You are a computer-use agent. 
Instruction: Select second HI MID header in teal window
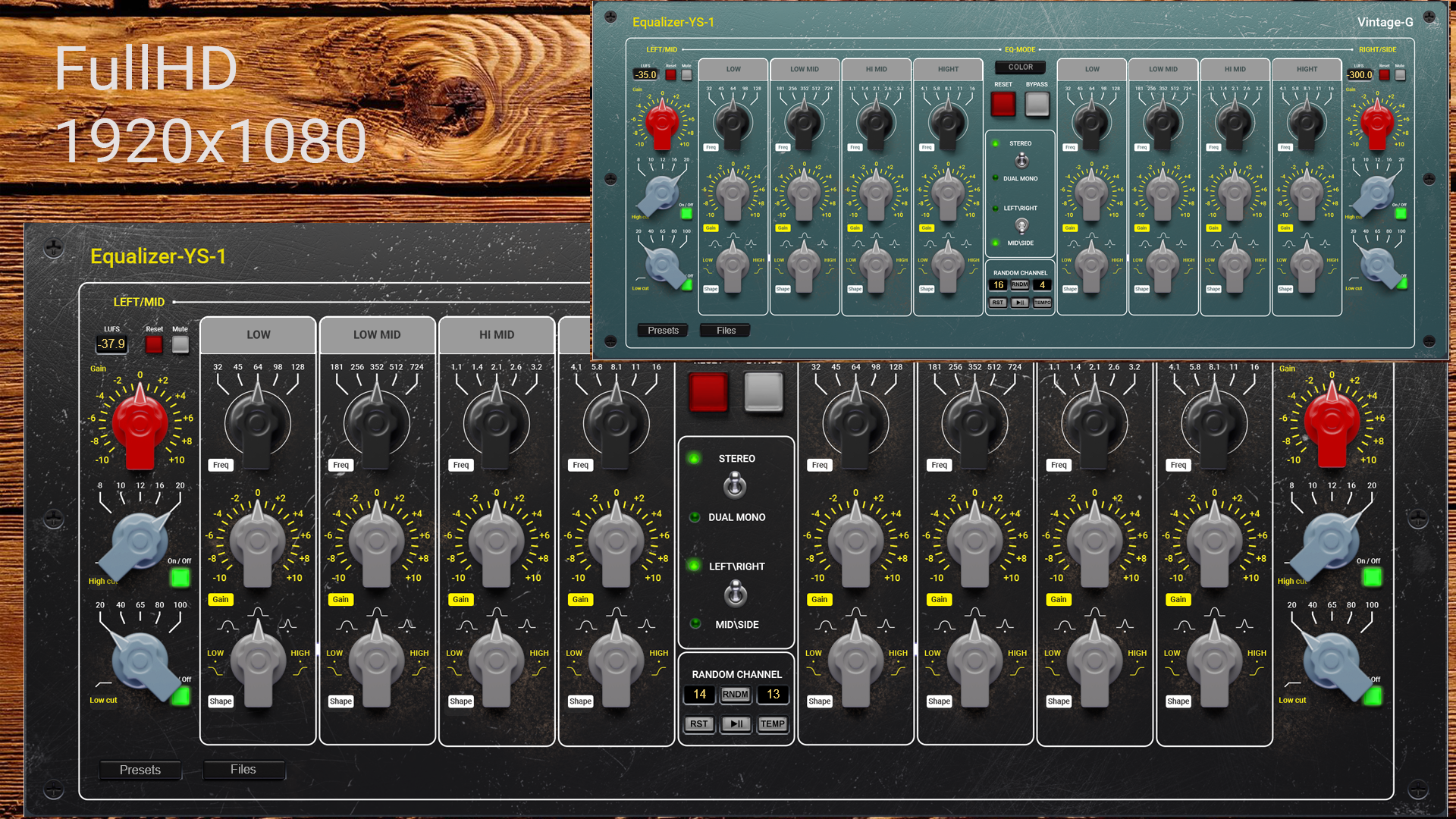tap(1235, 69)
